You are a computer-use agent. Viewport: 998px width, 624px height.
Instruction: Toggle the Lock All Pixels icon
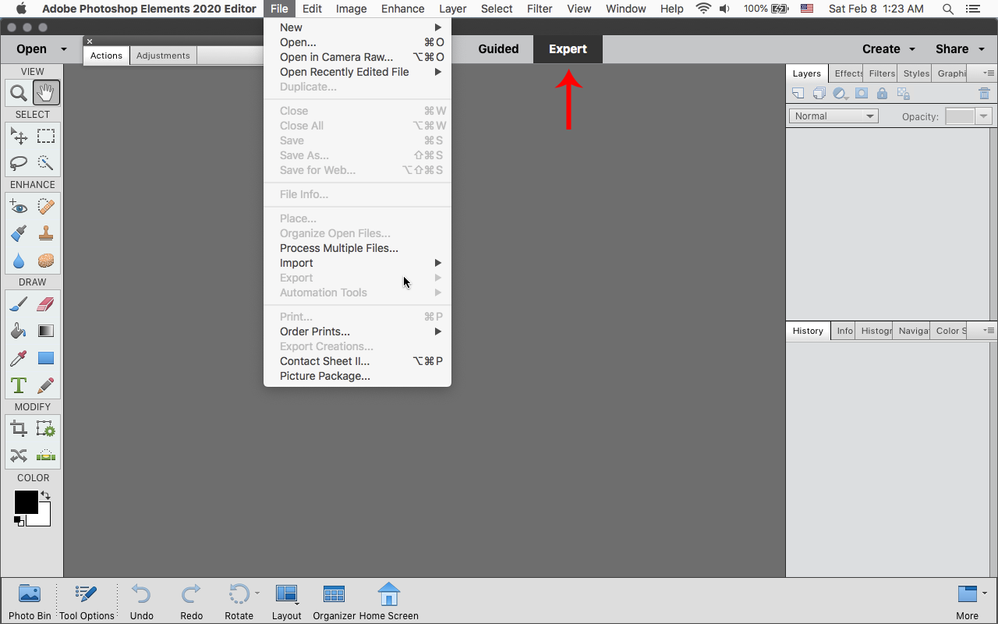pos(882,94)
